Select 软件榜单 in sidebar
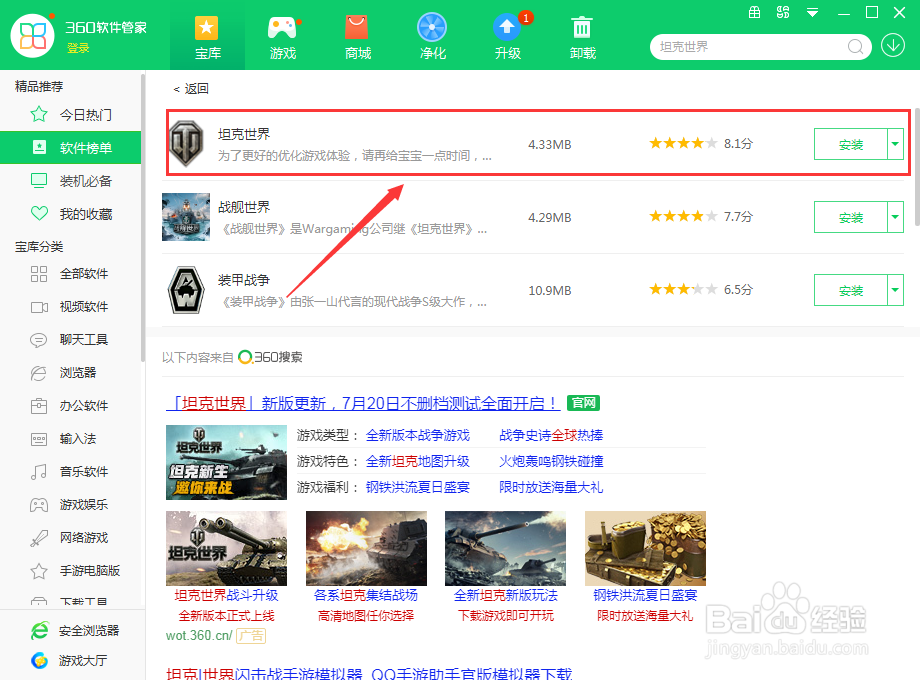920x680 pixels. 70,147
